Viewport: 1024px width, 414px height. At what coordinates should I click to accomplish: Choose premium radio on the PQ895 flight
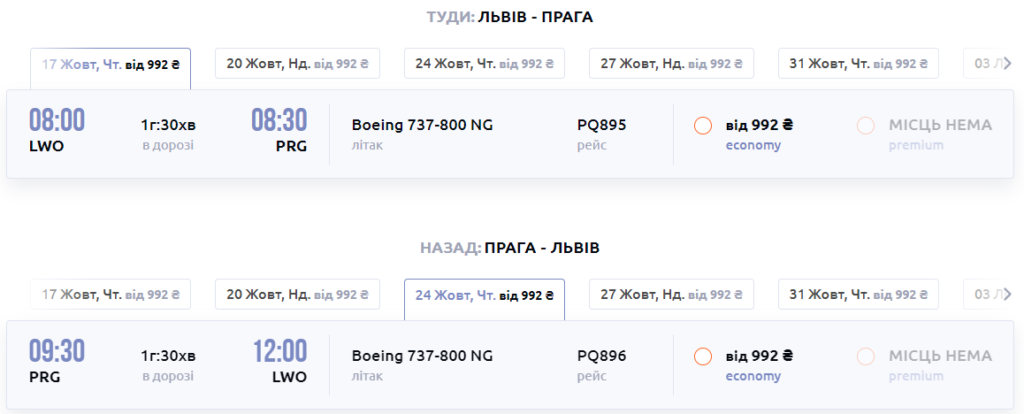point(866,126)
